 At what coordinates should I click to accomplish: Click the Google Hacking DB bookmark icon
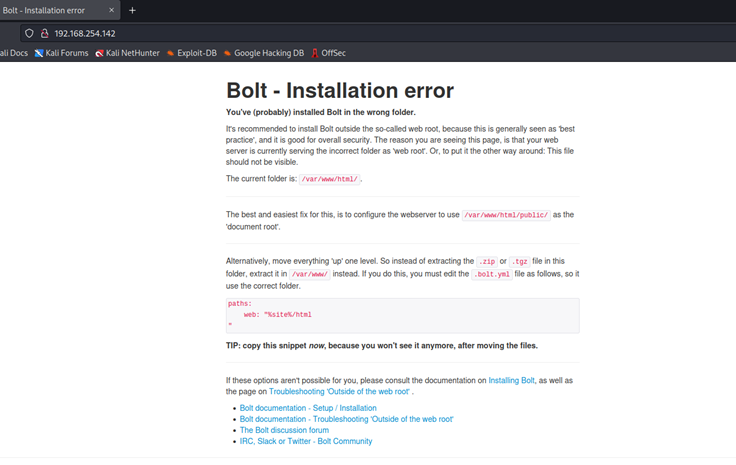(228, 53)
